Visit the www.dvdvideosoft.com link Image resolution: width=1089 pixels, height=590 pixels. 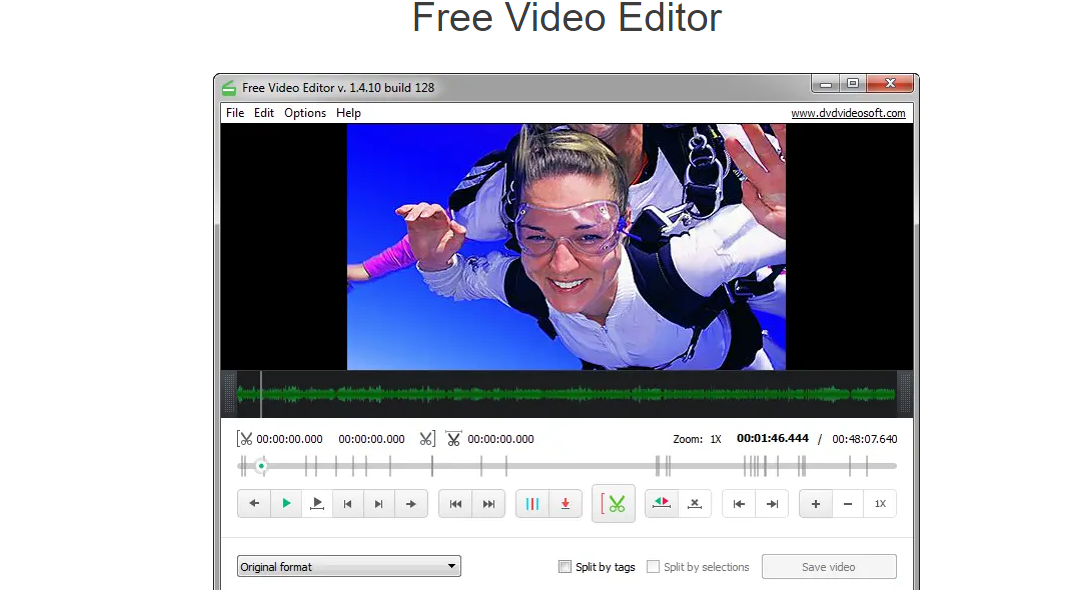pyautogui.click(x=848, y=113)
